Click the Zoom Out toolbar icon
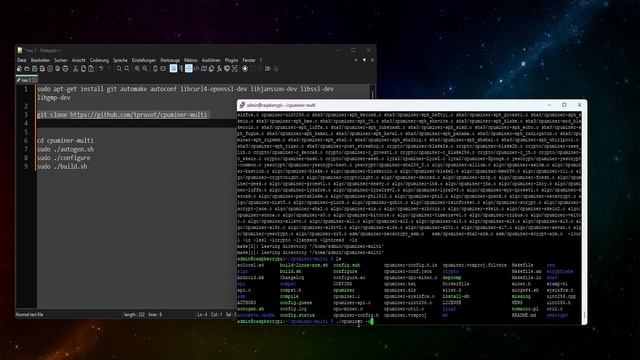Screen dimensions: 640x360 click(145, 69)
